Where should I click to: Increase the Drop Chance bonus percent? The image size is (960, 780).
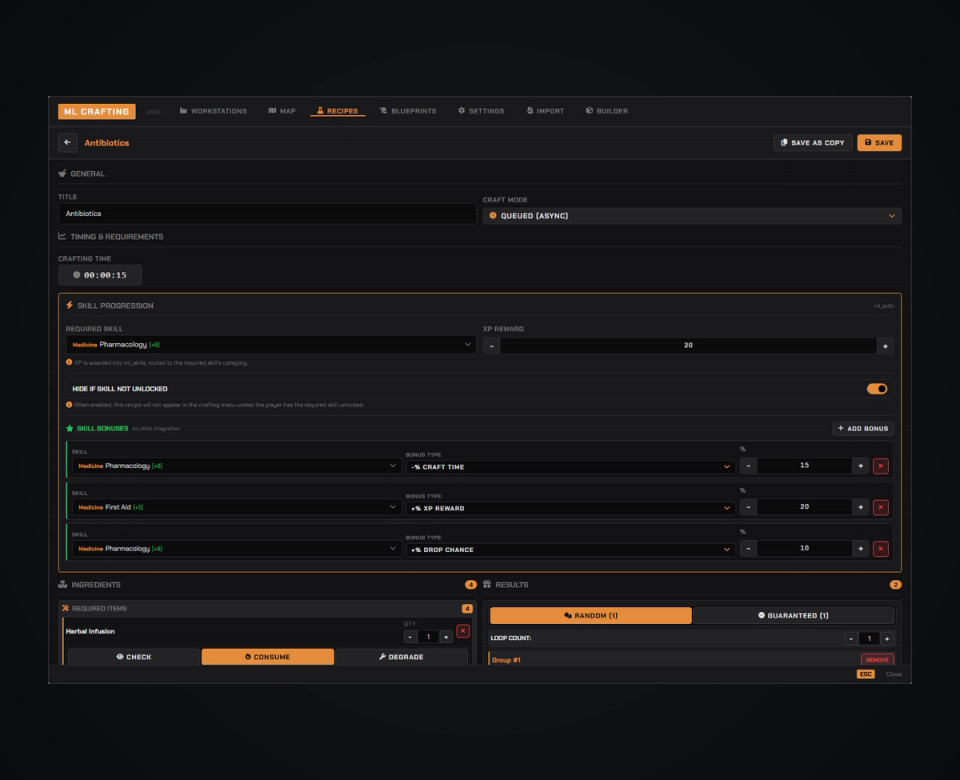pos(860,549)
